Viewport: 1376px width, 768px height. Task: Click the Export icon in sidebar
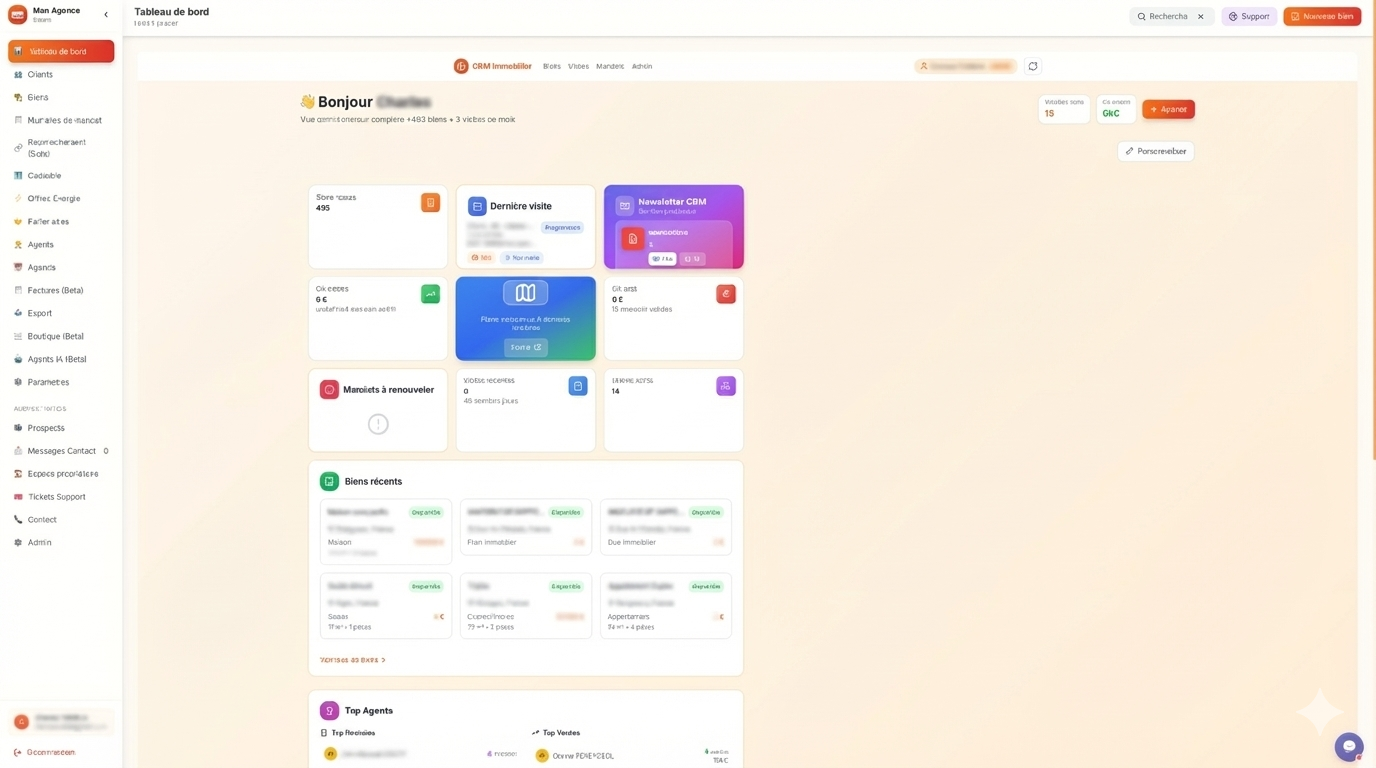(x=18, y=314)
